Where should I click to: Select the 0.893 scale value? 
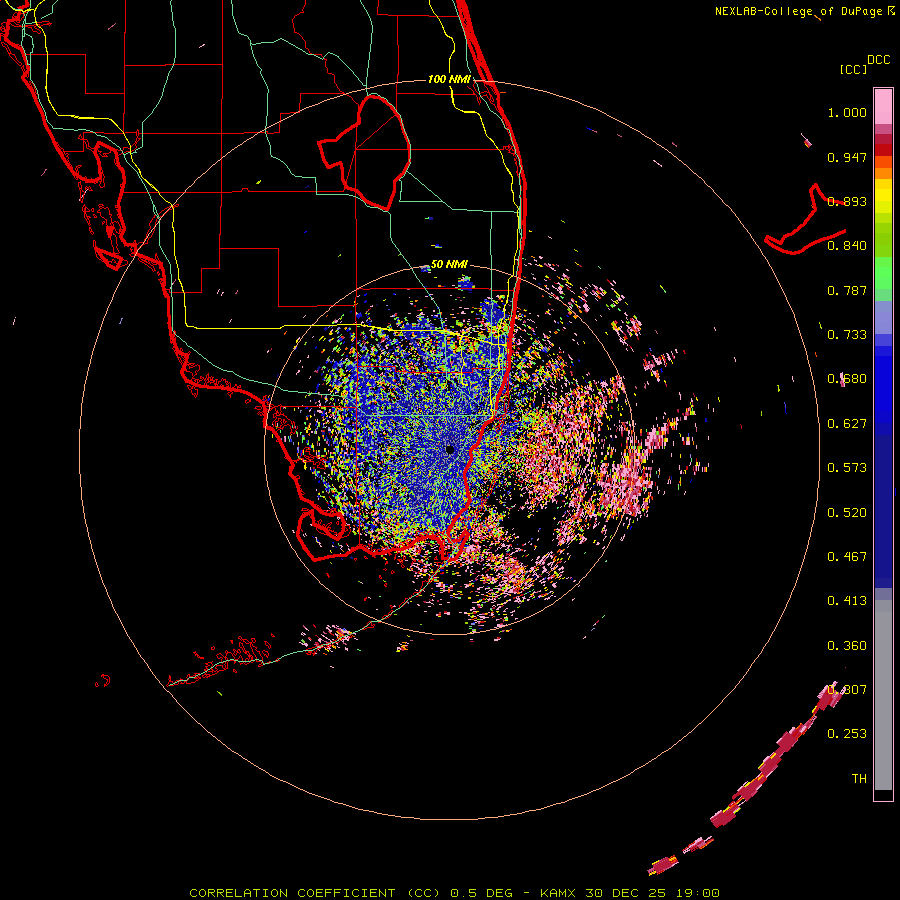click(x=847, y=201)
